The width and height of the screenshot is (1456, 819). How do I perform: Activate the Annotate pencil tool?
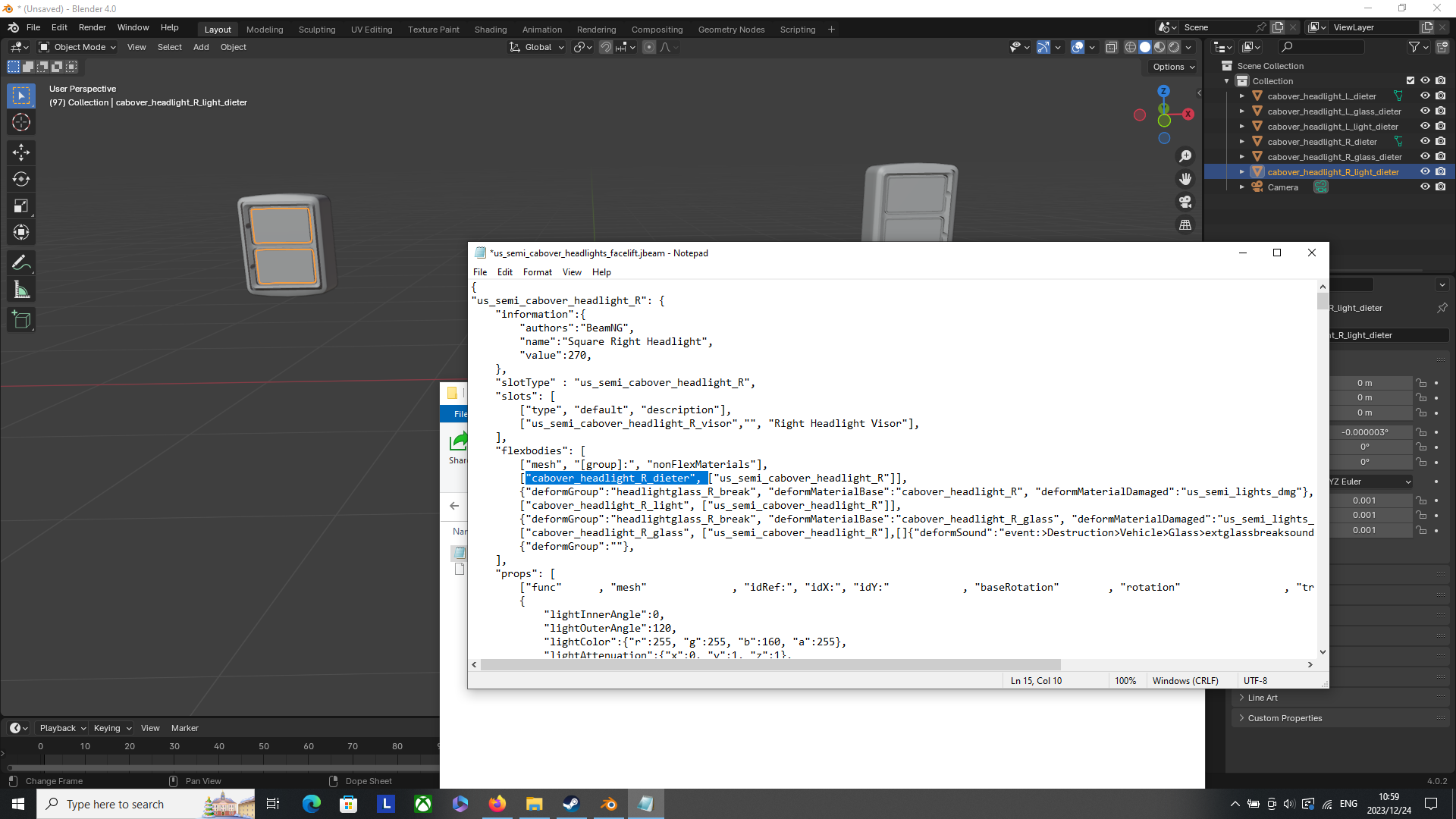21,263
